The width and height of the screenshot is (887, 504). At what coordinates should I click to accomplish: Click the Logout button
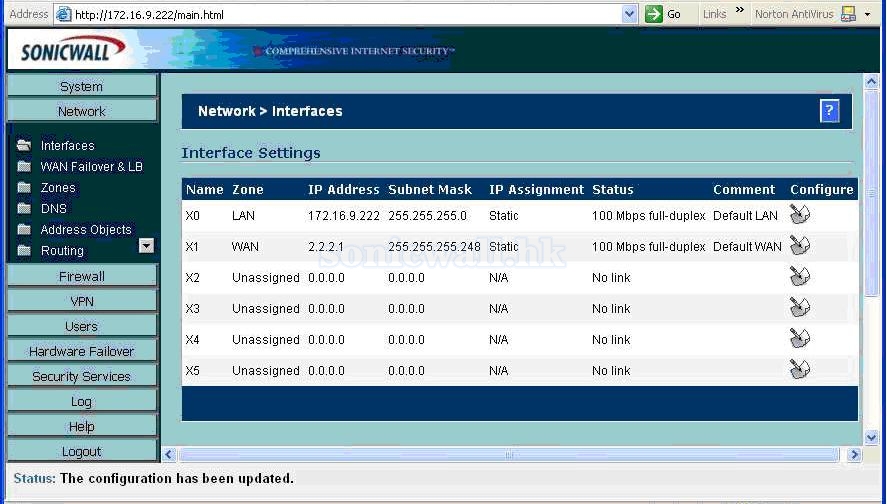82,452
